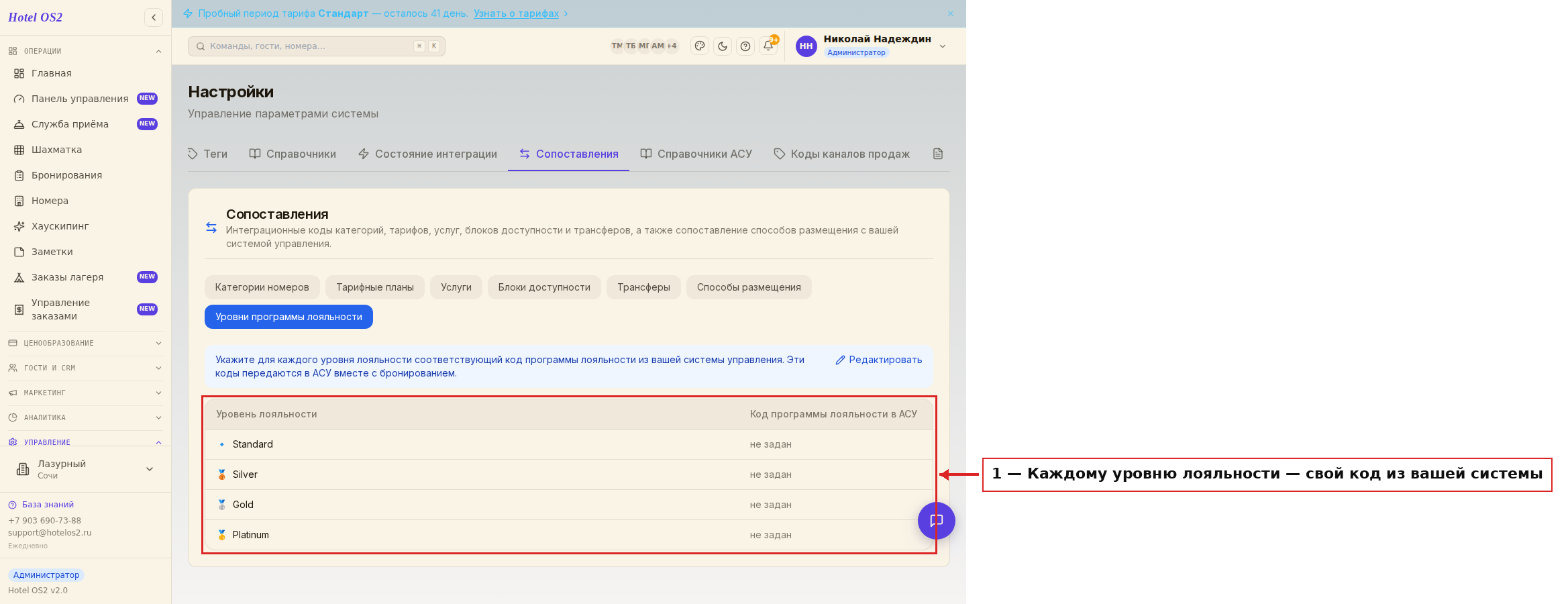Open База знаний link
This screenshot has width=1568, height=604.
[41, 505]
